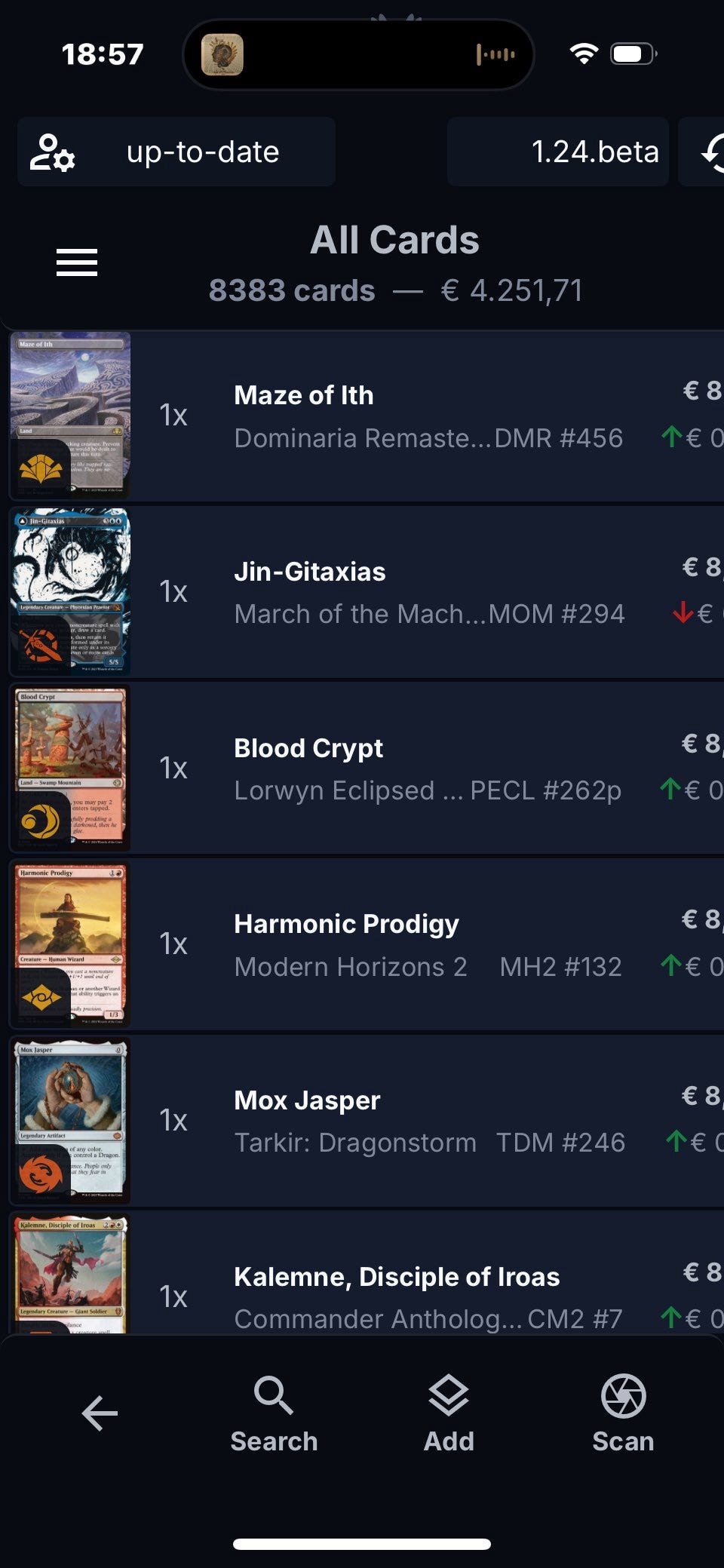The width and height of the screenshot is (724, 1568).
Task: Tap the now-playing app icon in Dynamic Island
Action: pos(222,54)
